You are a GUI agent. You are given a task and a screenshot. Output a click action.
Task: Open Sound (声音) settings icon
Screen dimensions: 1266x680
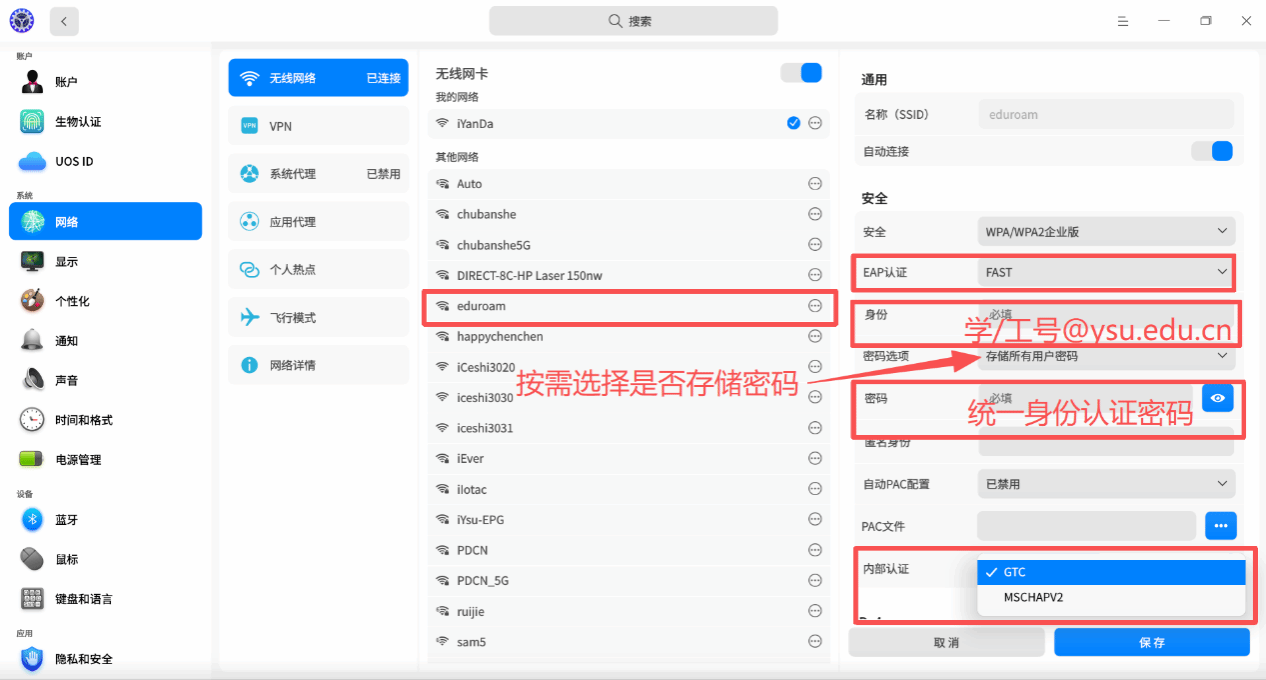32,380
